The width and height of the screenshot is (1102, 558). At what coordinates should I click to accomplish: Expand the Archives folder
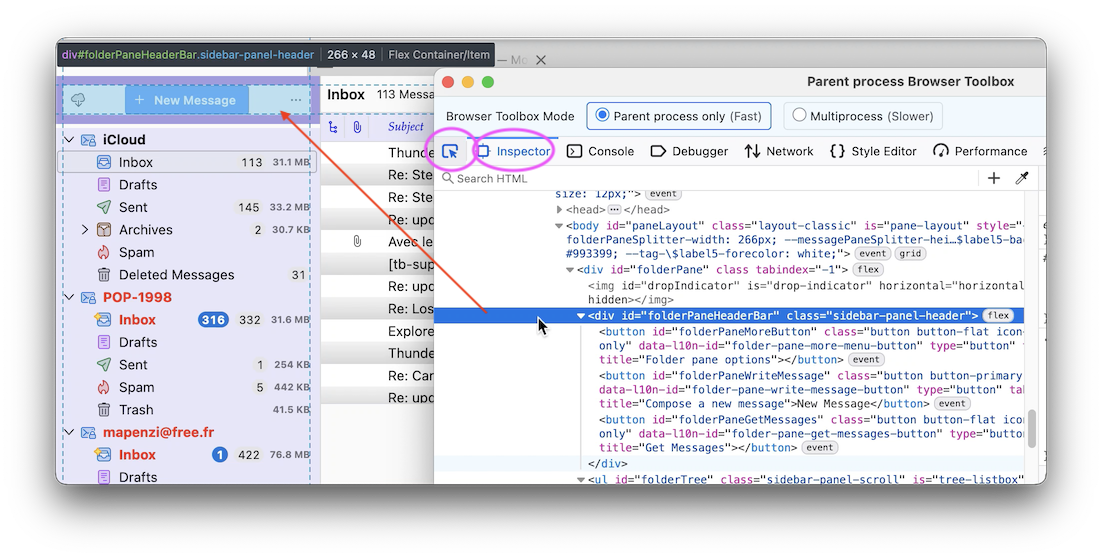click(85, 230)
